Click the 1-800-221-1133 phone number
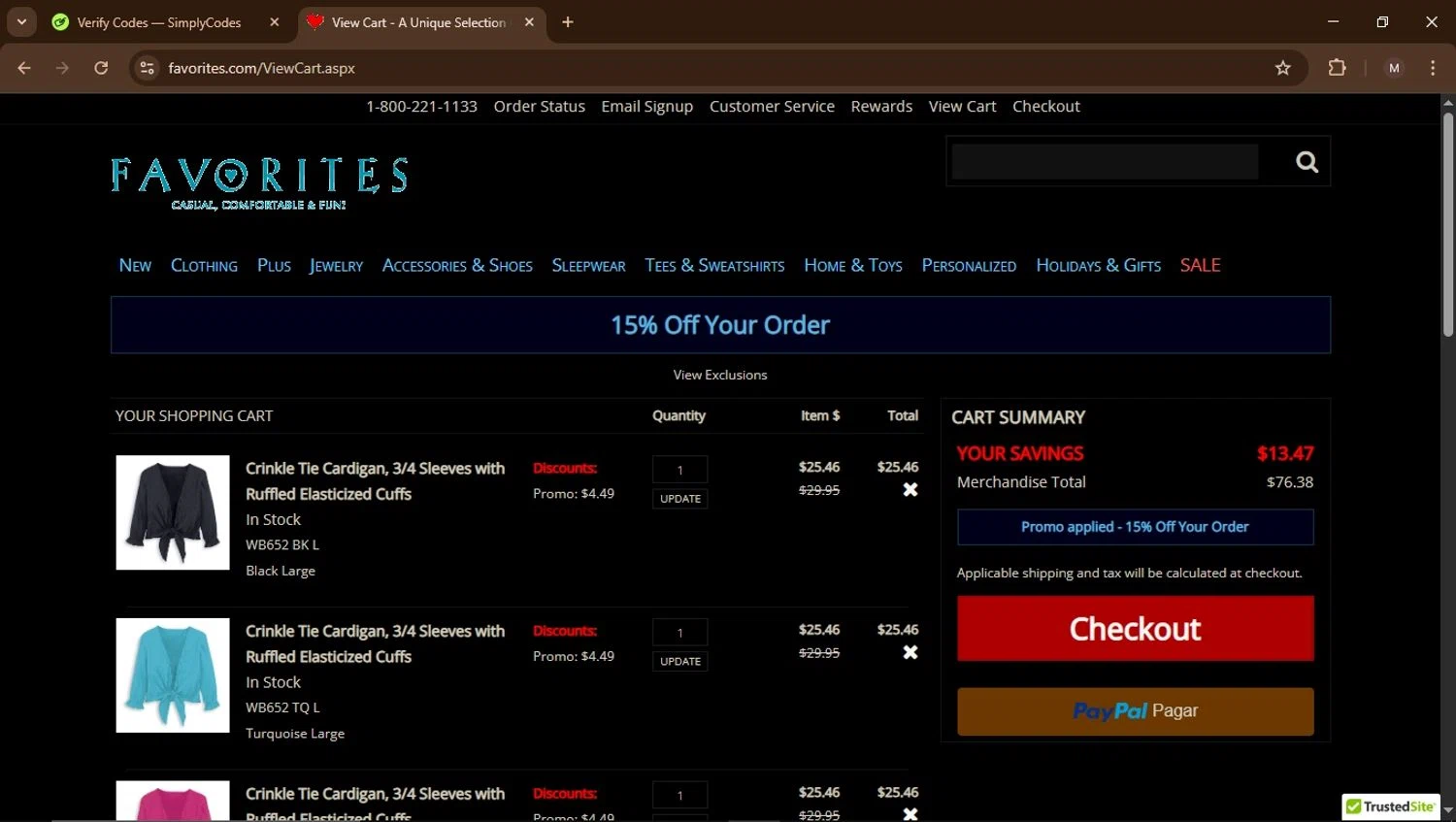The image size is (1456, 822). click(421, 107)
